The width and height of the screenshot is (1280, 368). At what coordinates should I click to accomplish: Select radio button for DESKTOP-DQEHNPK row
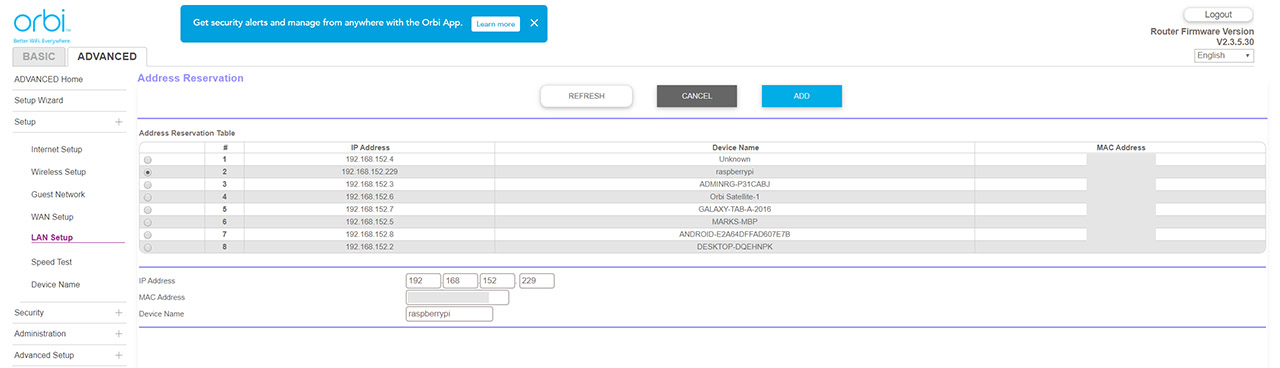(x=149, y=247)
